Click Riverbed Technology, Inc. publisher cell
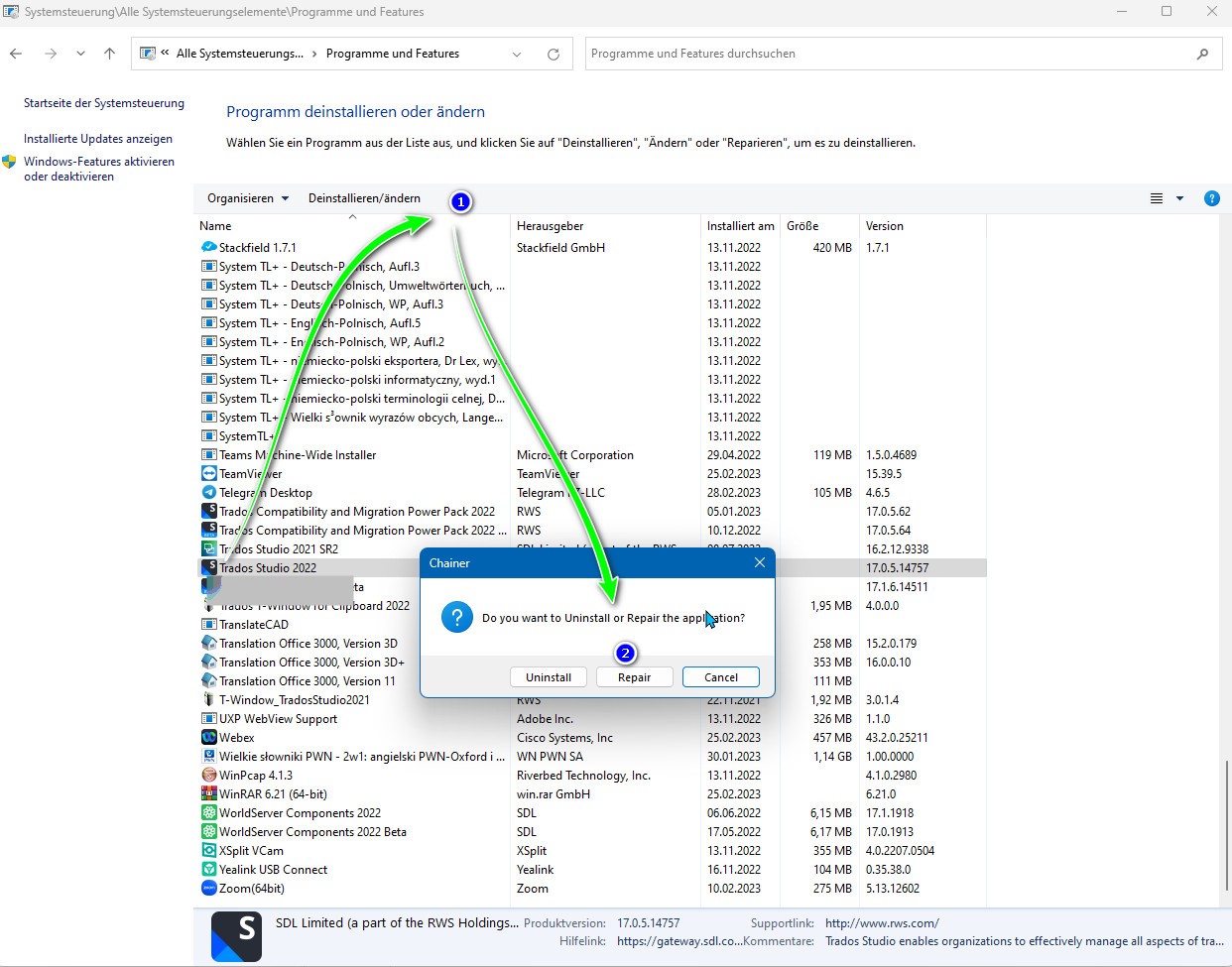 583,776
